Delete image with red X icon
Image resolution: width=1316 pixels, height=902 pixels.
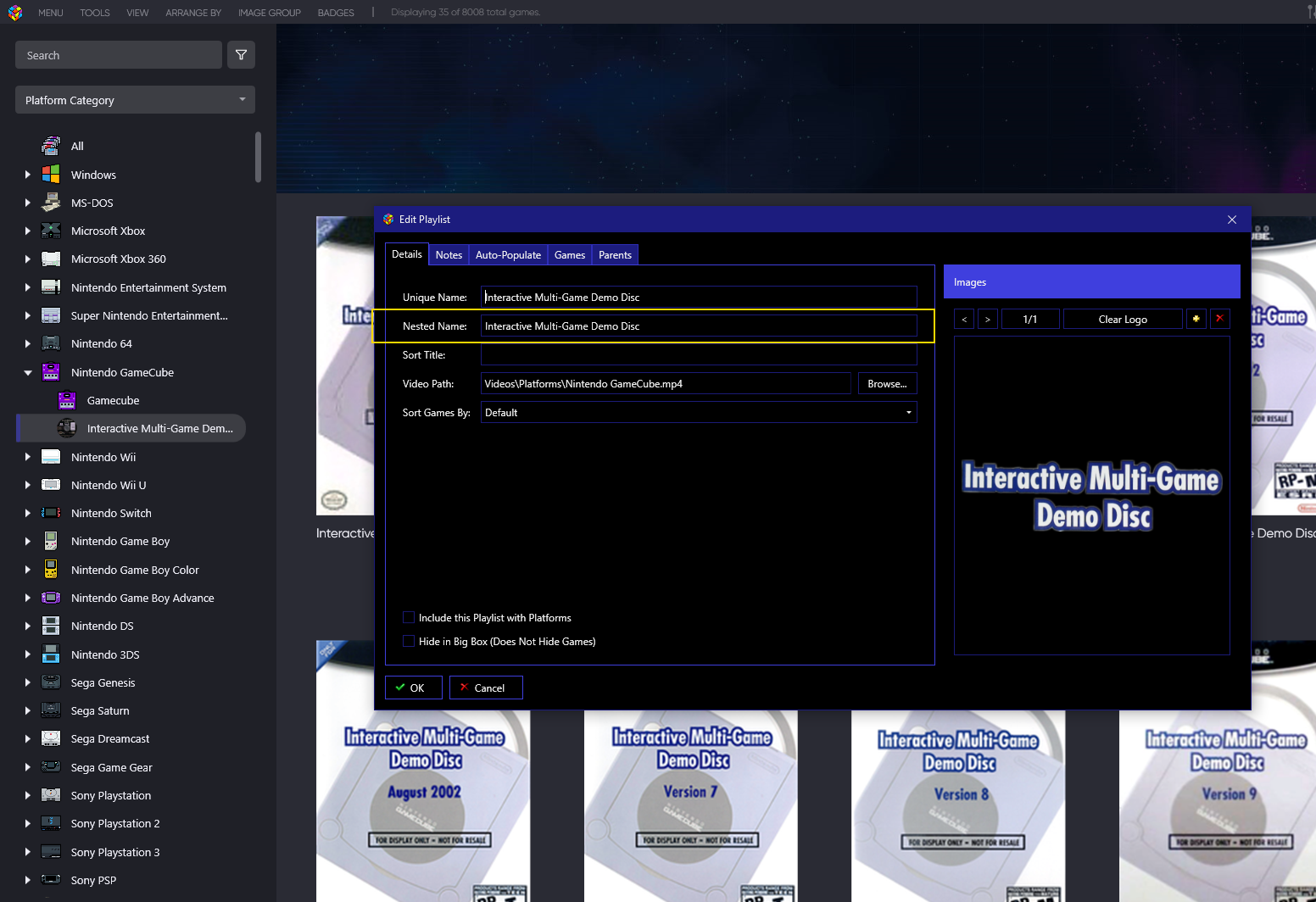point(1219,319)
